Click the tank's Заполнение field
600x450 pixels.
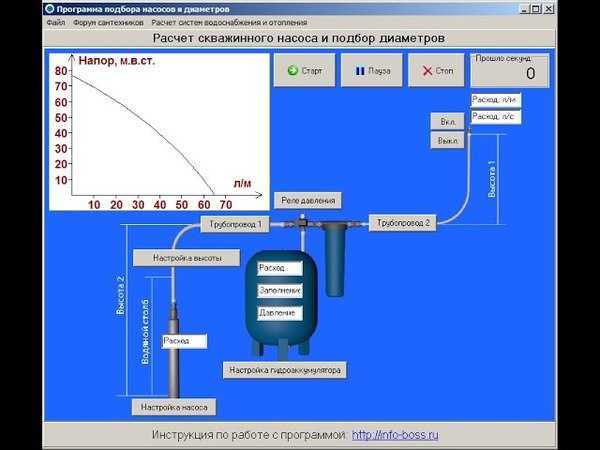280,291
